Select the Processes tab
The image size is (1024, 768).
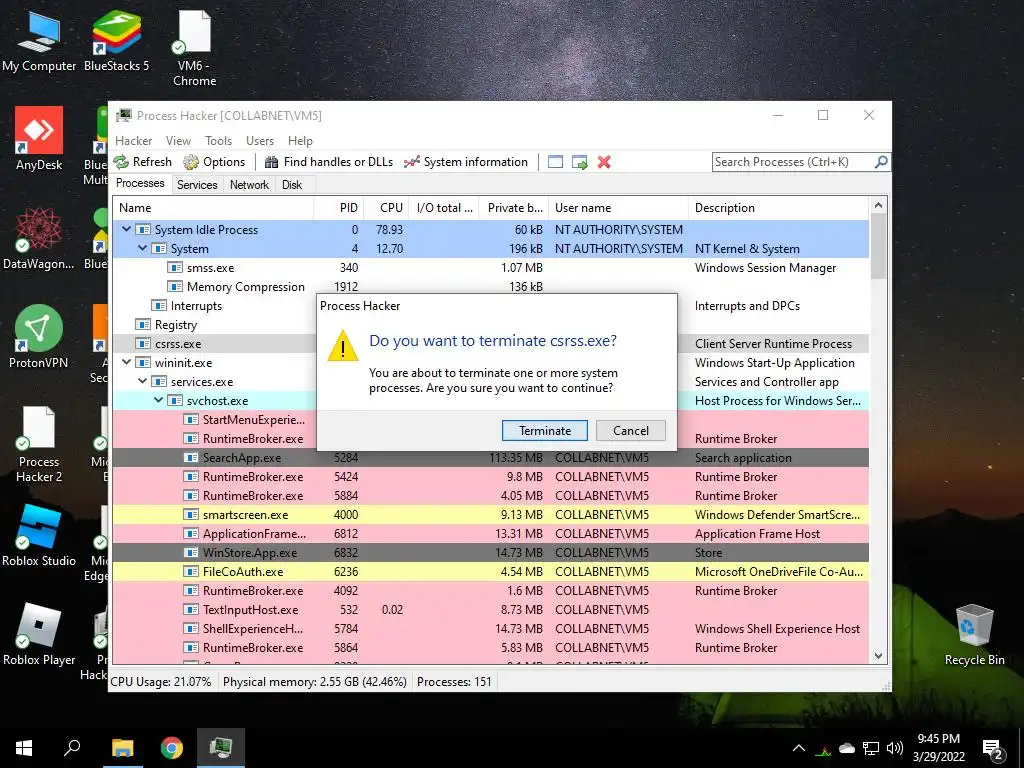click(140, 184)
